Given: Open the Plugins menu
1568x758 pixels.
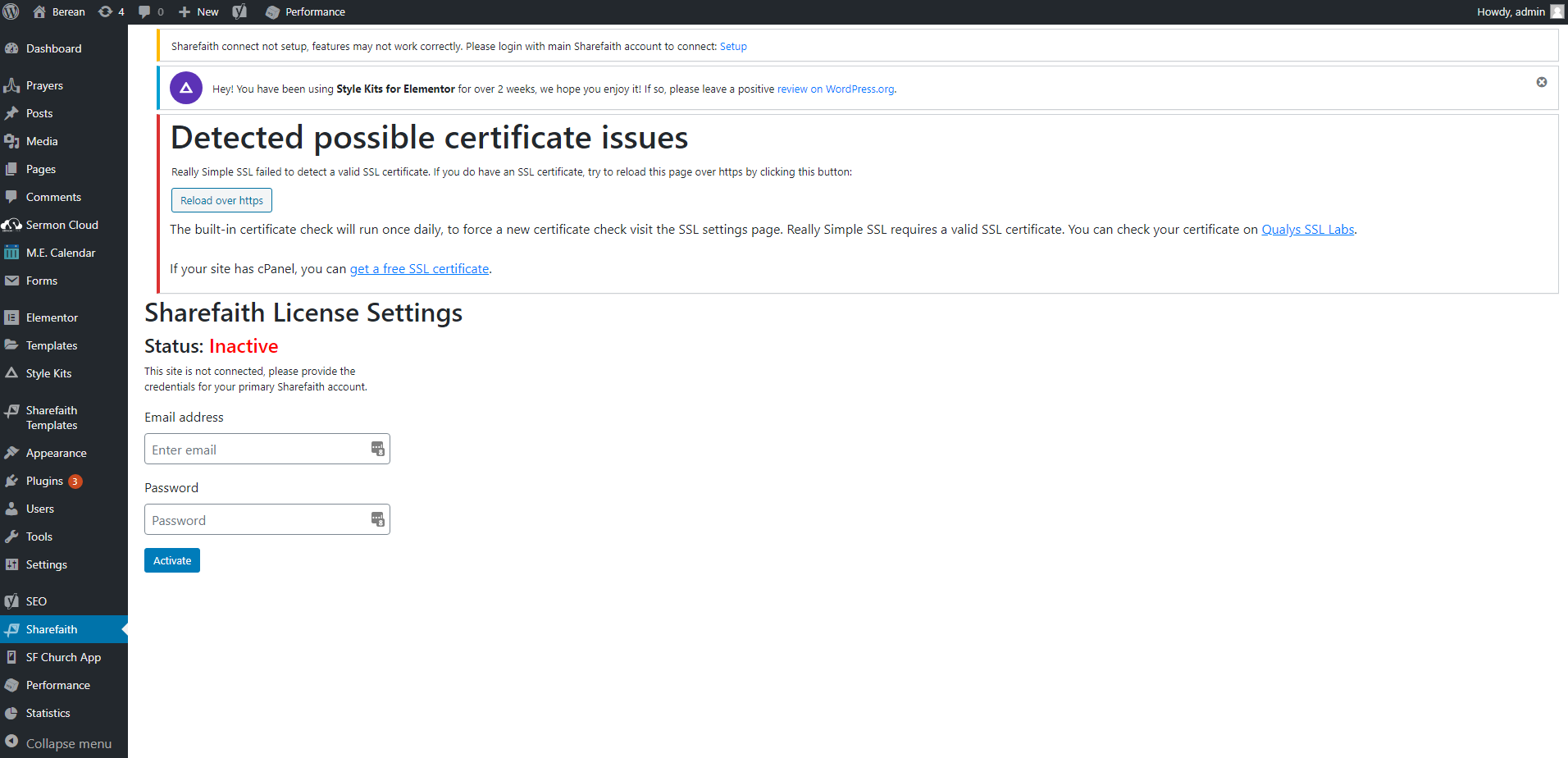Looking at the screenshot, I should tap(44, 481).
